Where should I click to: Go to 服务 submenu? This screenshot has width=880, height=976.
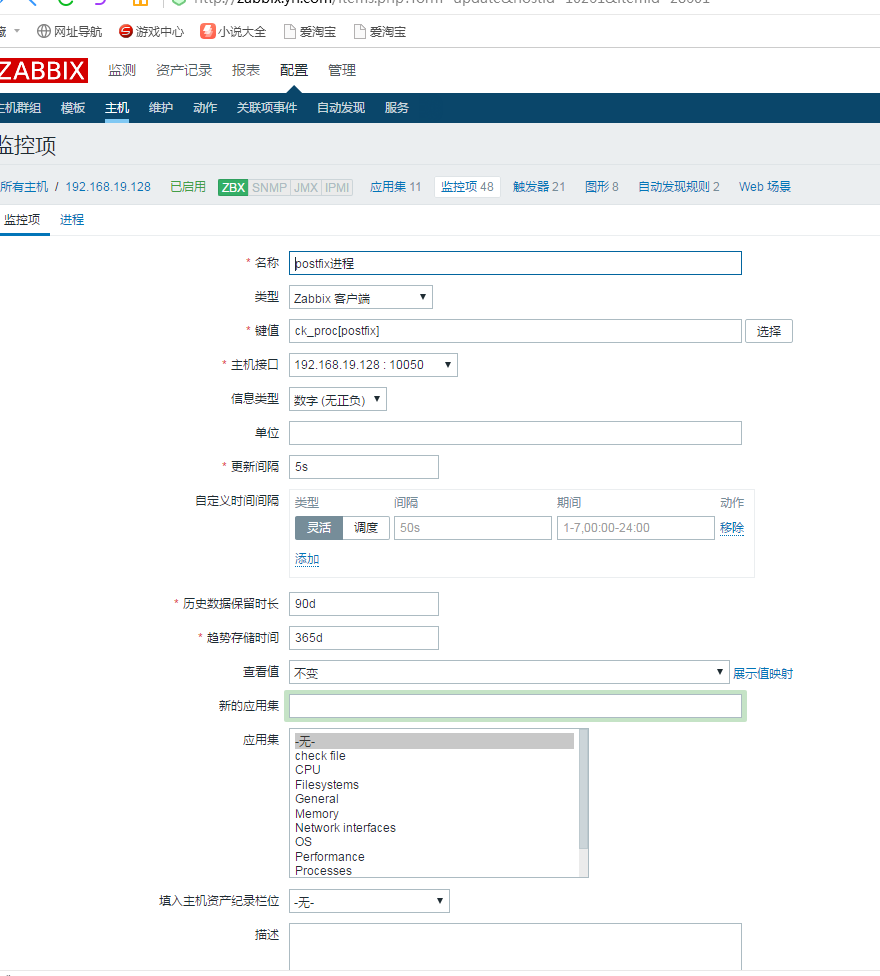396,108
